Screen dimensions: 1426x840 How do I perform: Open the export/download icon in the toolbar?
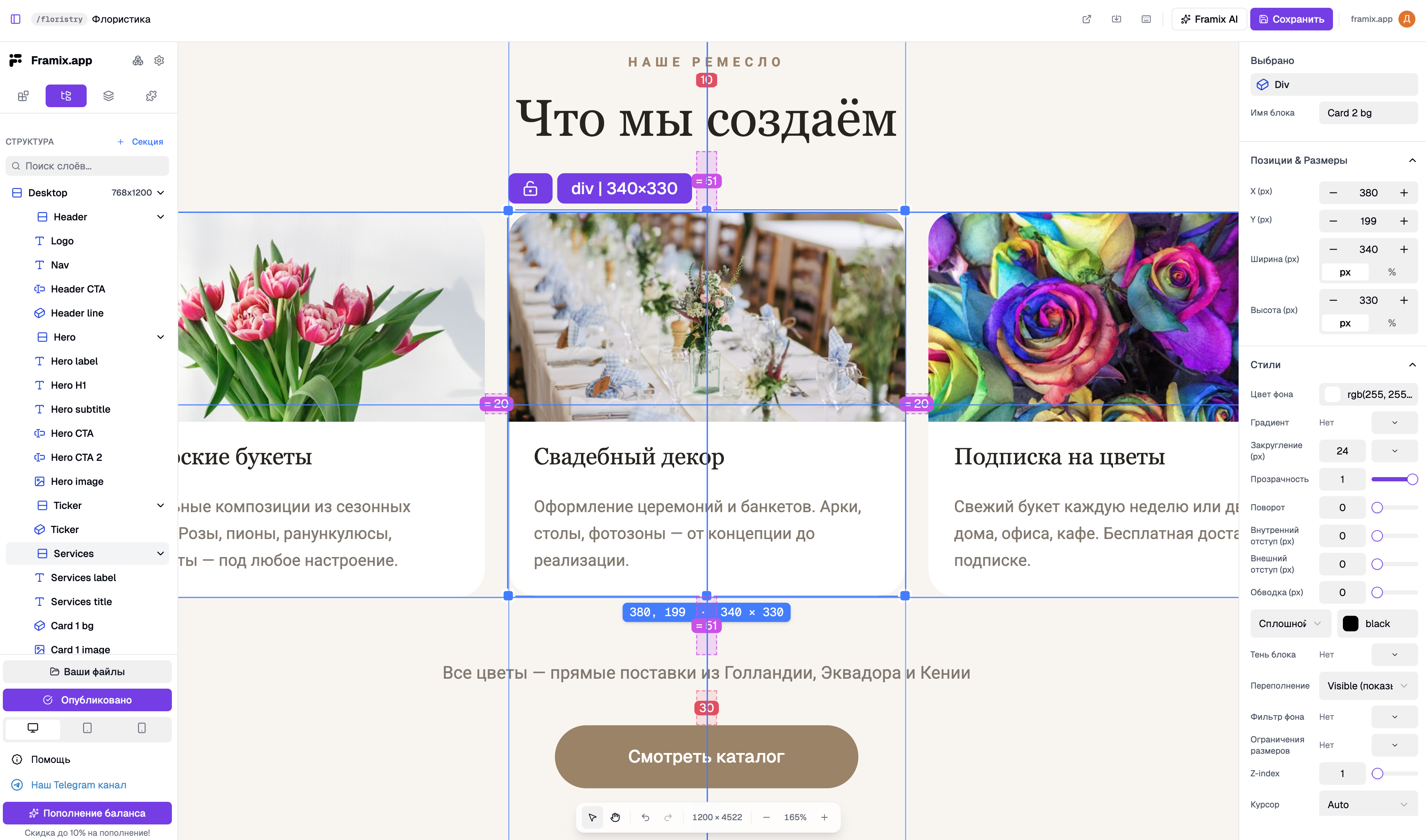(1117, 19)
